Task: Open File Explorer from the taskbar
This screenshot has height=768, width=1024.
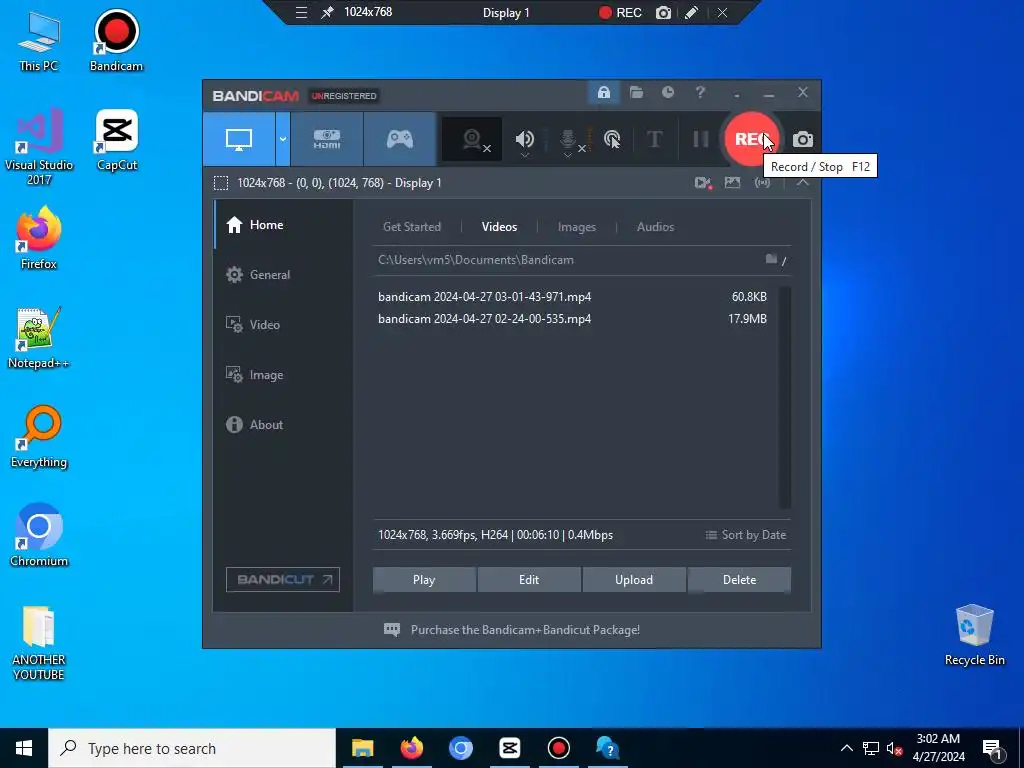Action: pyautogui.click(x=362, y=748)
